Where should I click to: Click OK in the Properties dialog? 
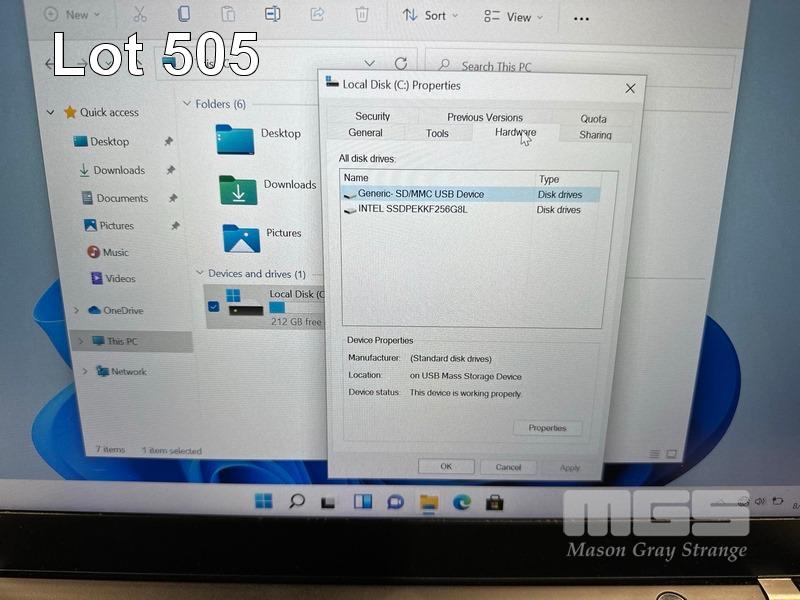pos(446,466)
